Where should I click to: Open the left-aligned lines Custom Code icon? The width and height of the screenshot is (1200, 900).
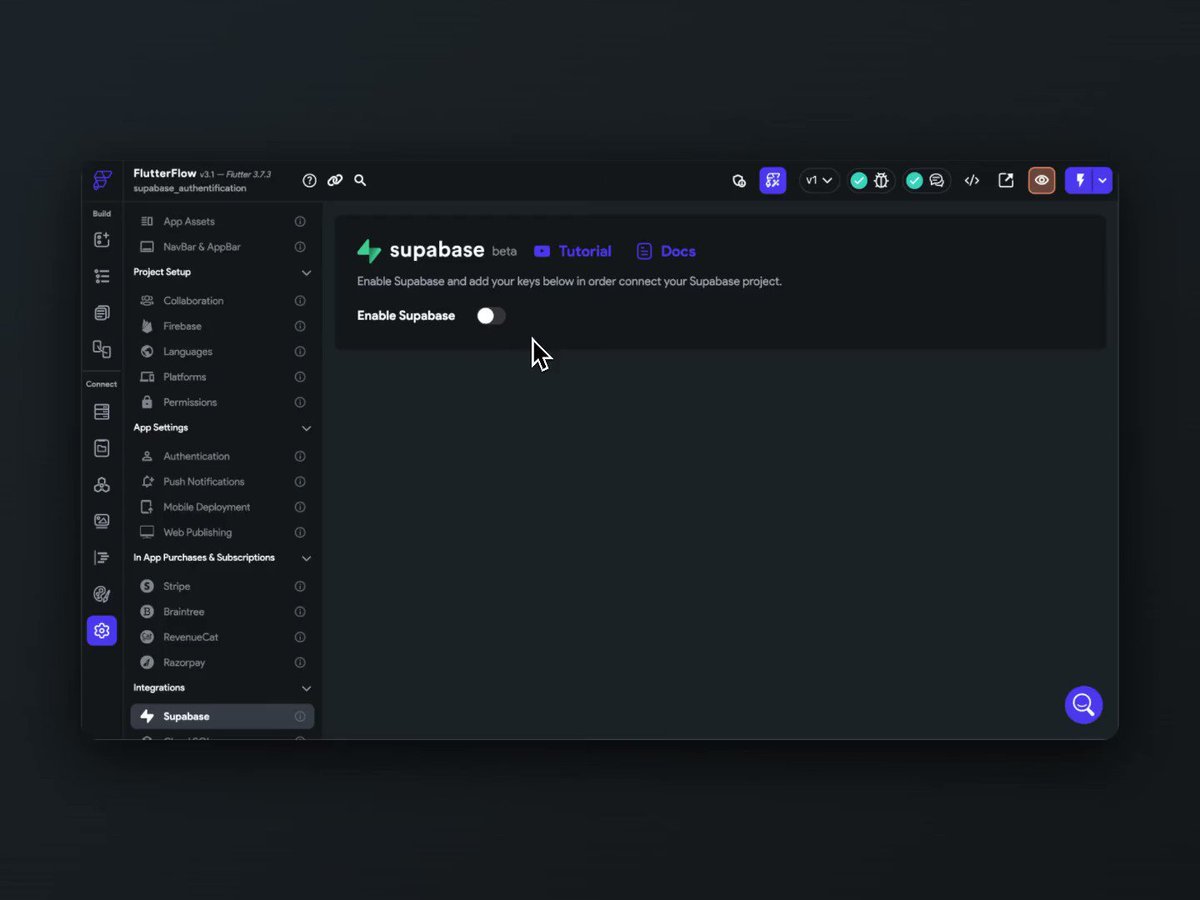[x=102, y=558]
